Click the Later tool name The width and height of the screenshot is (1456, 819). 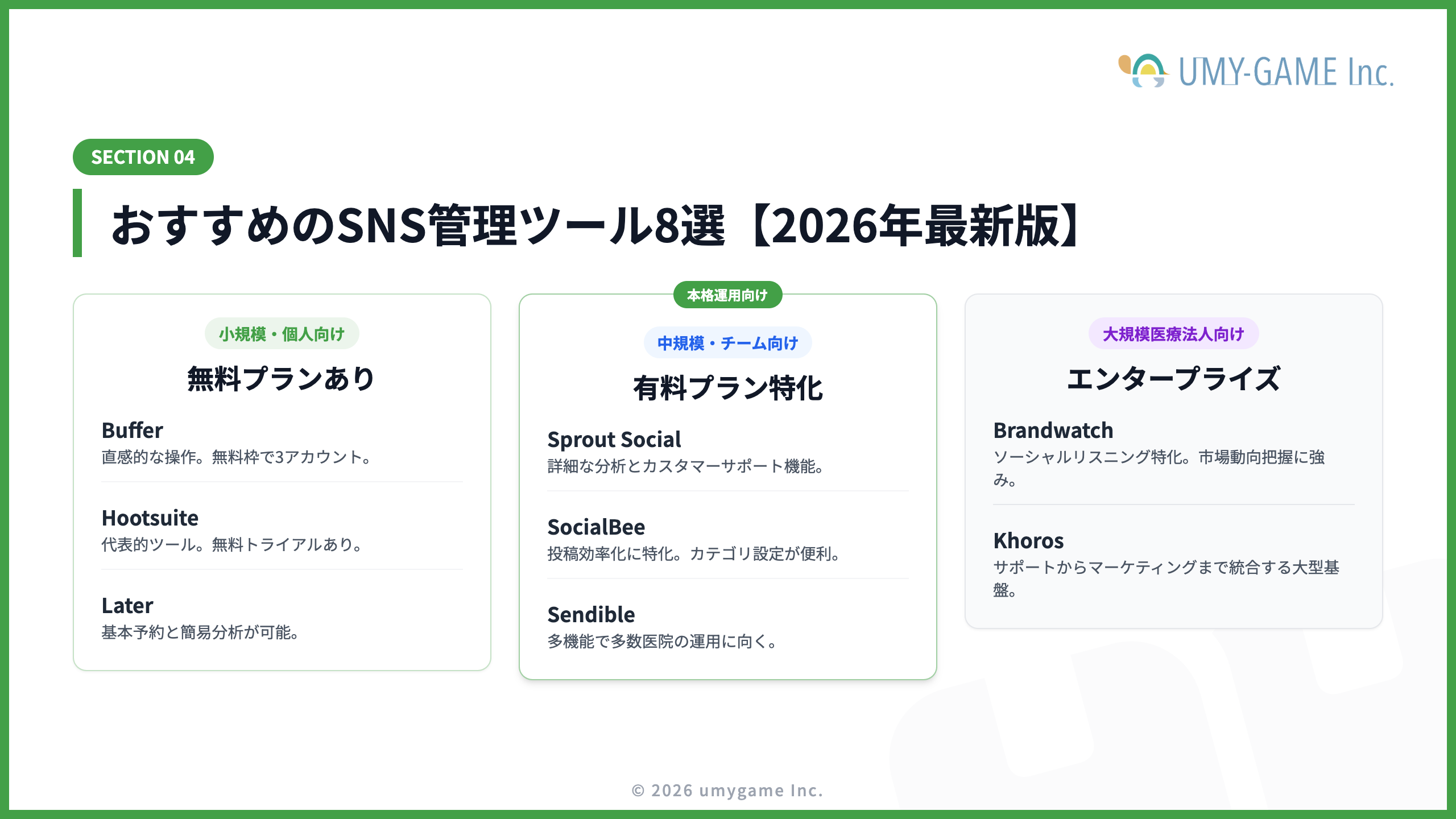[x=127, y=606]
